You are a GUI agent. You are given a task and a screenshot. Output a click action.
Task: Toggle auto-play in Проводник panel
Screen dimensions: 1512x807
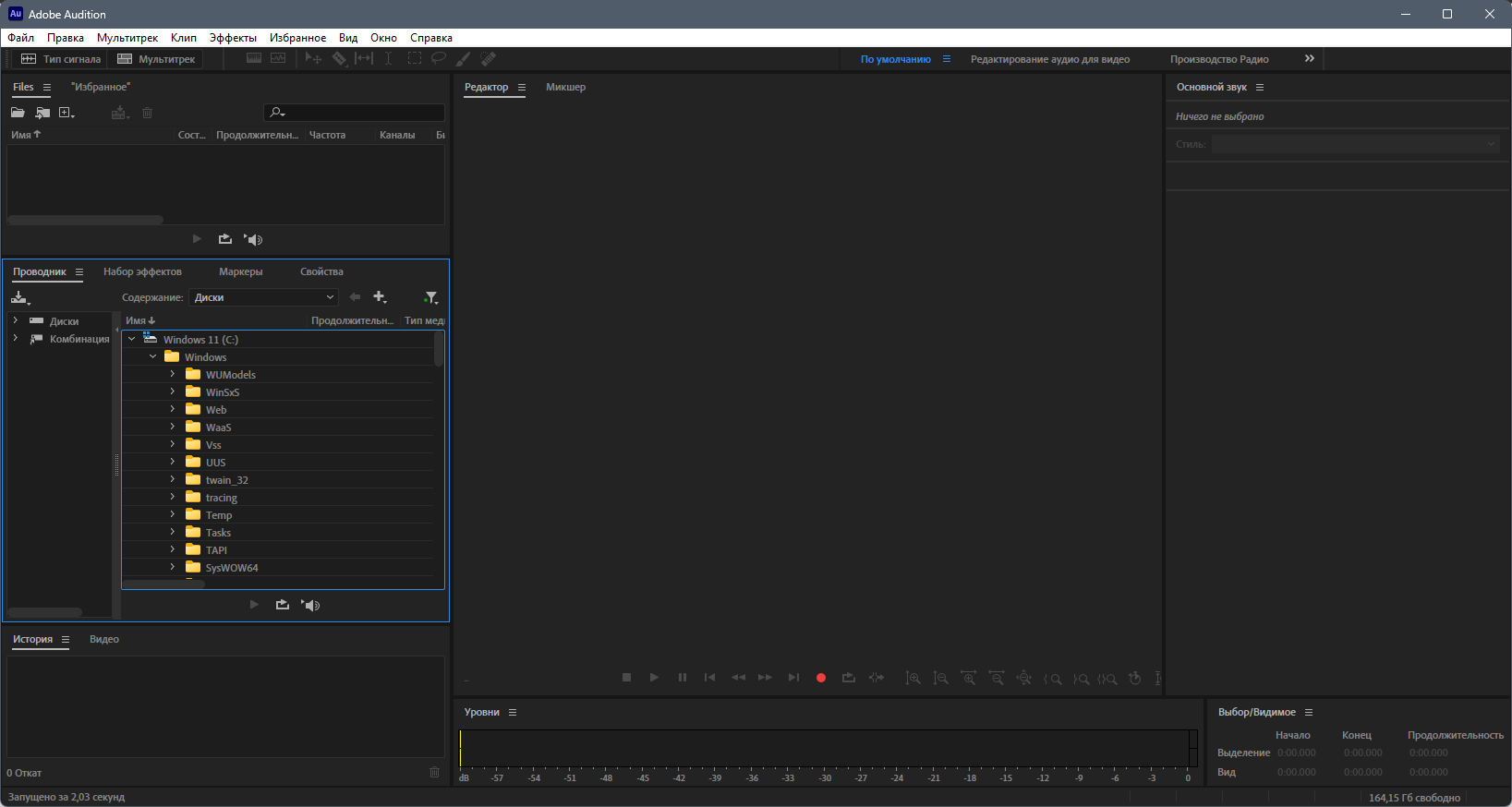[x=311, y=605]
